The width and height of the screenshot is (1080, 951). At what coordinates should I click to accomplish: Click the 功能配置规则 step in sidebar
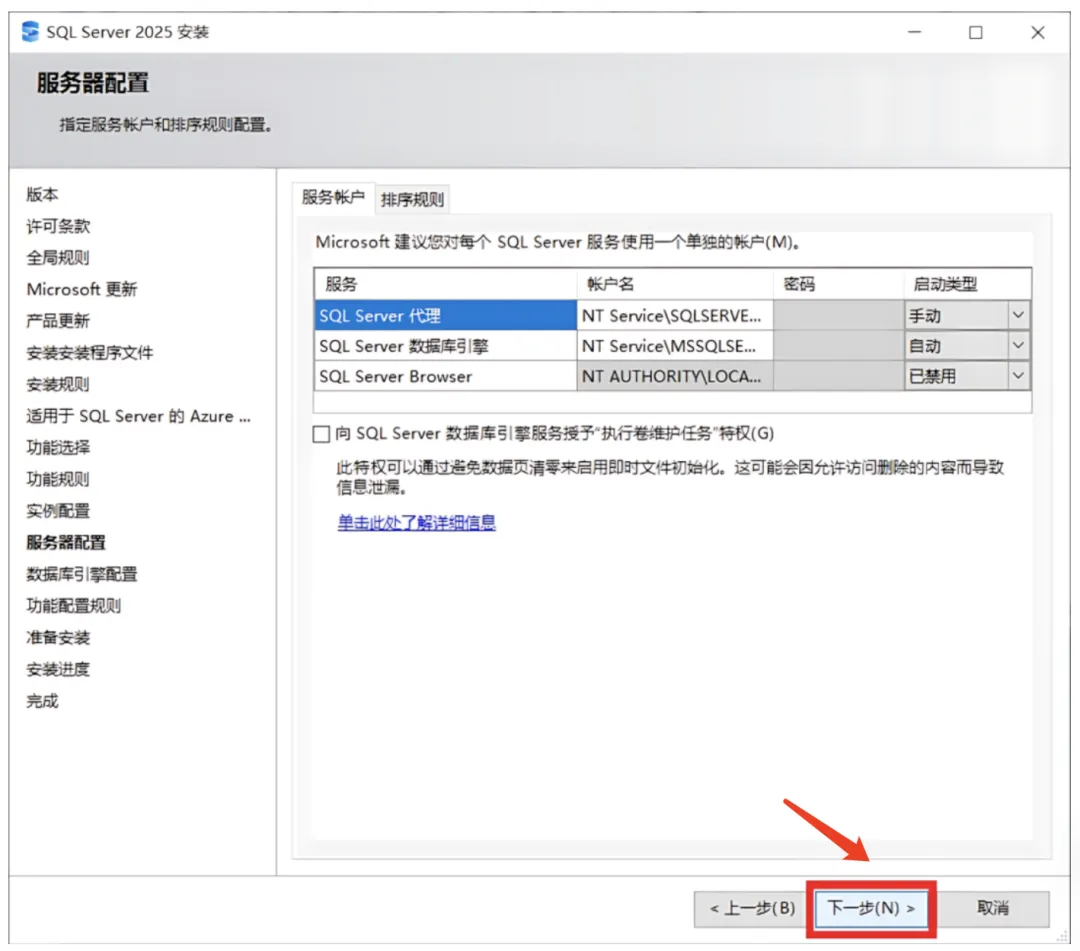pos(74,607)
